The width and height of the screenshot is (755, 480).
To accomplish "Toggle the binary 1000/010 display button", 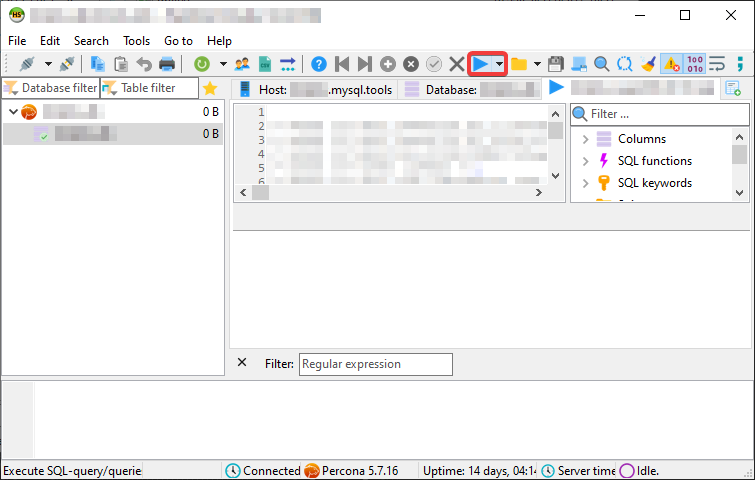I will (695, 64).
